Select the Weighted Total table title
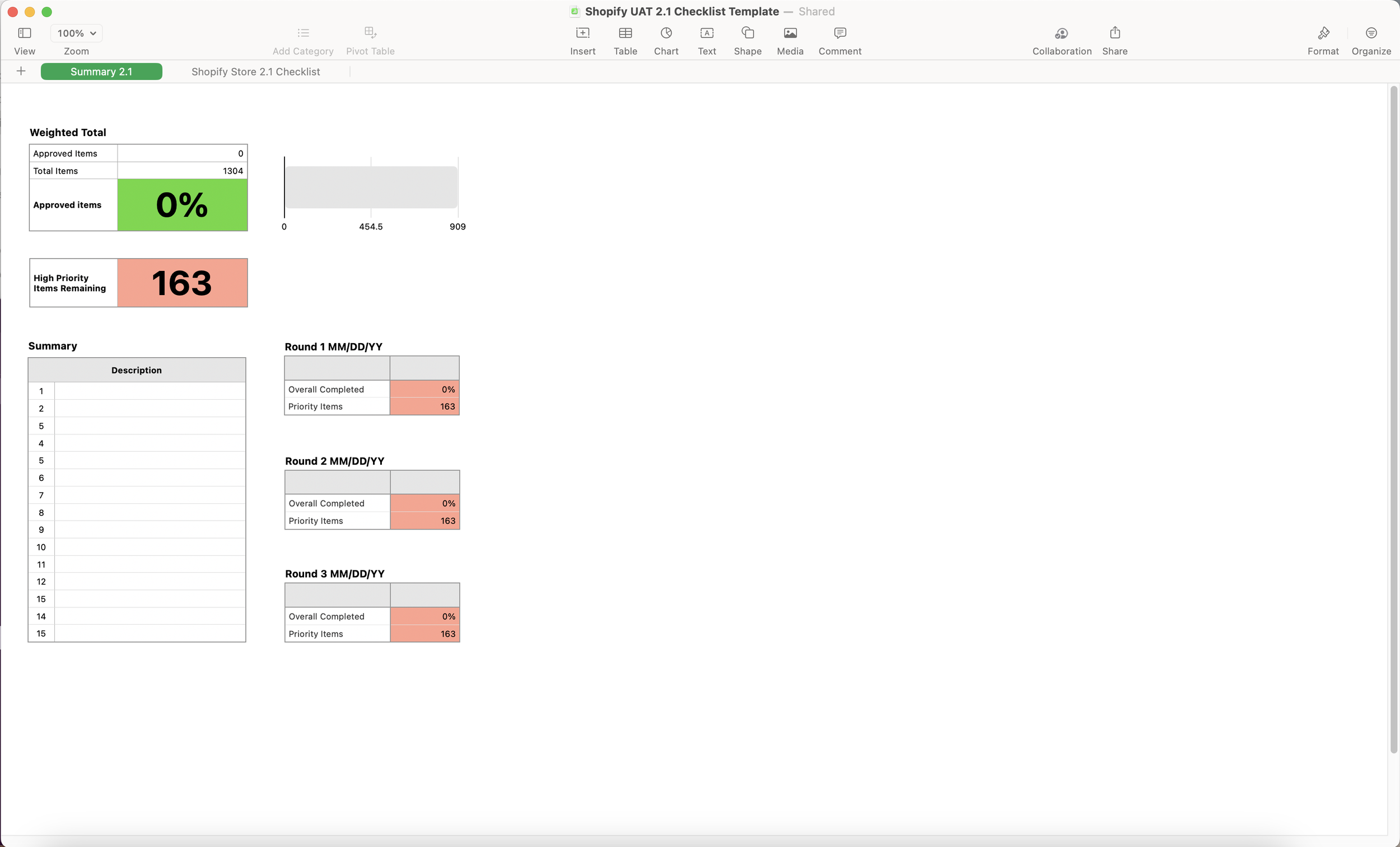 tap(68, 132)
